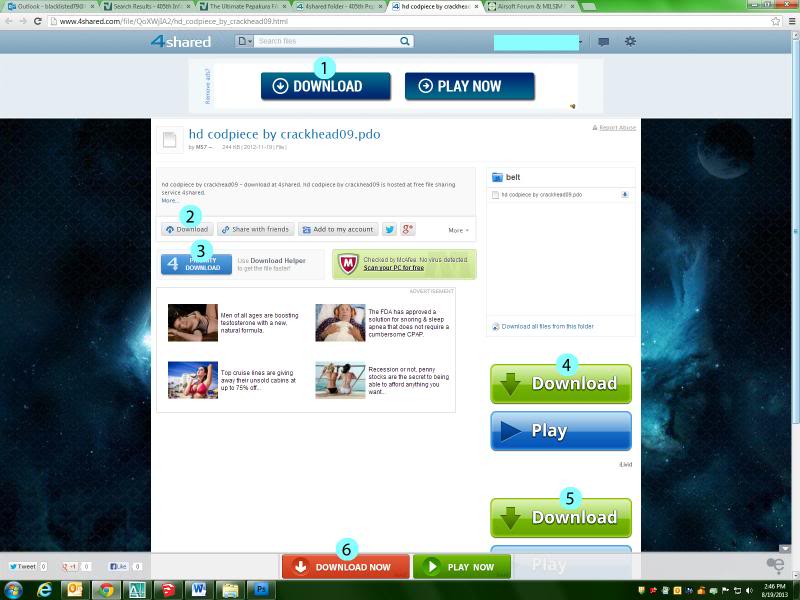Open the messages chat icon in header
The width and height of the screenshot is (800, 600).
click(604, 42)
